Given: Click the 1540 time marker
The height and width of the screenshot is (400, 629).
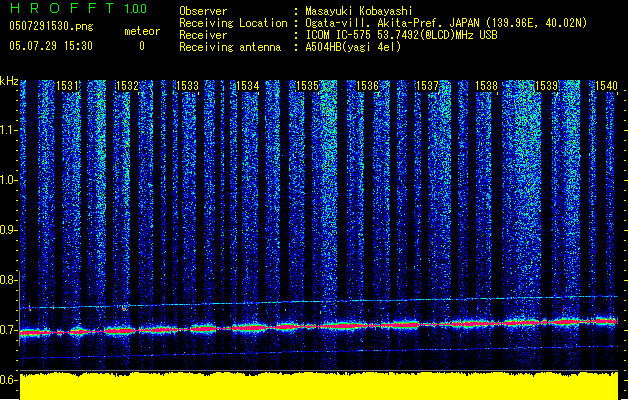Looking at the screenshot, I should pyautogui.click(x=606, y=86).
